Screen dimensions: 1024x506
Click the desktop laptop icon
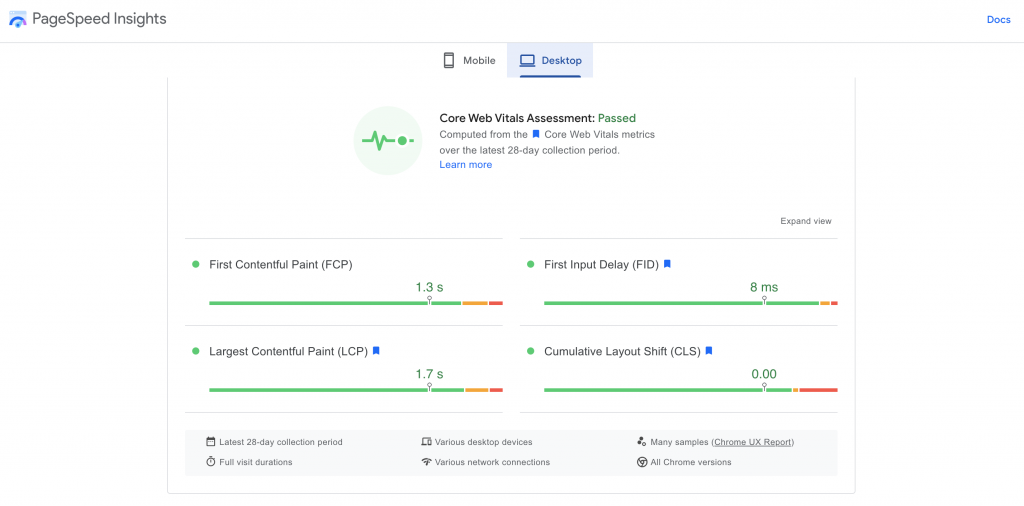[x=527, y=61]
